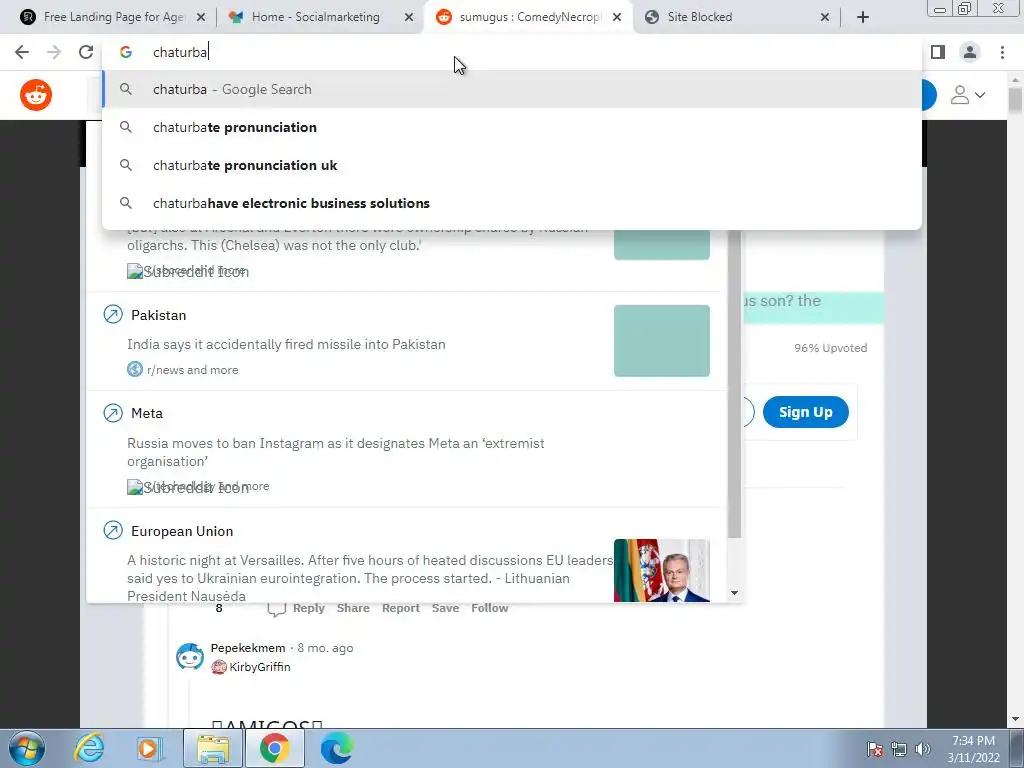Click 'A historic night at Versailles' text
Image resolution: width=1024 pixels, height=768 pixels.
(370, 578)
